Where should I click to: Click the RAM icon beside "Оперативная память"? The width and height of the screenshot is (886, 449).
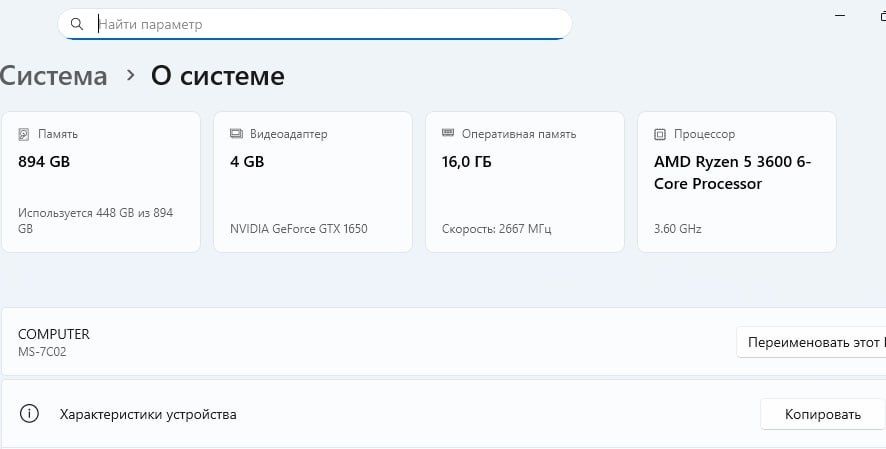tap(448, 134)
